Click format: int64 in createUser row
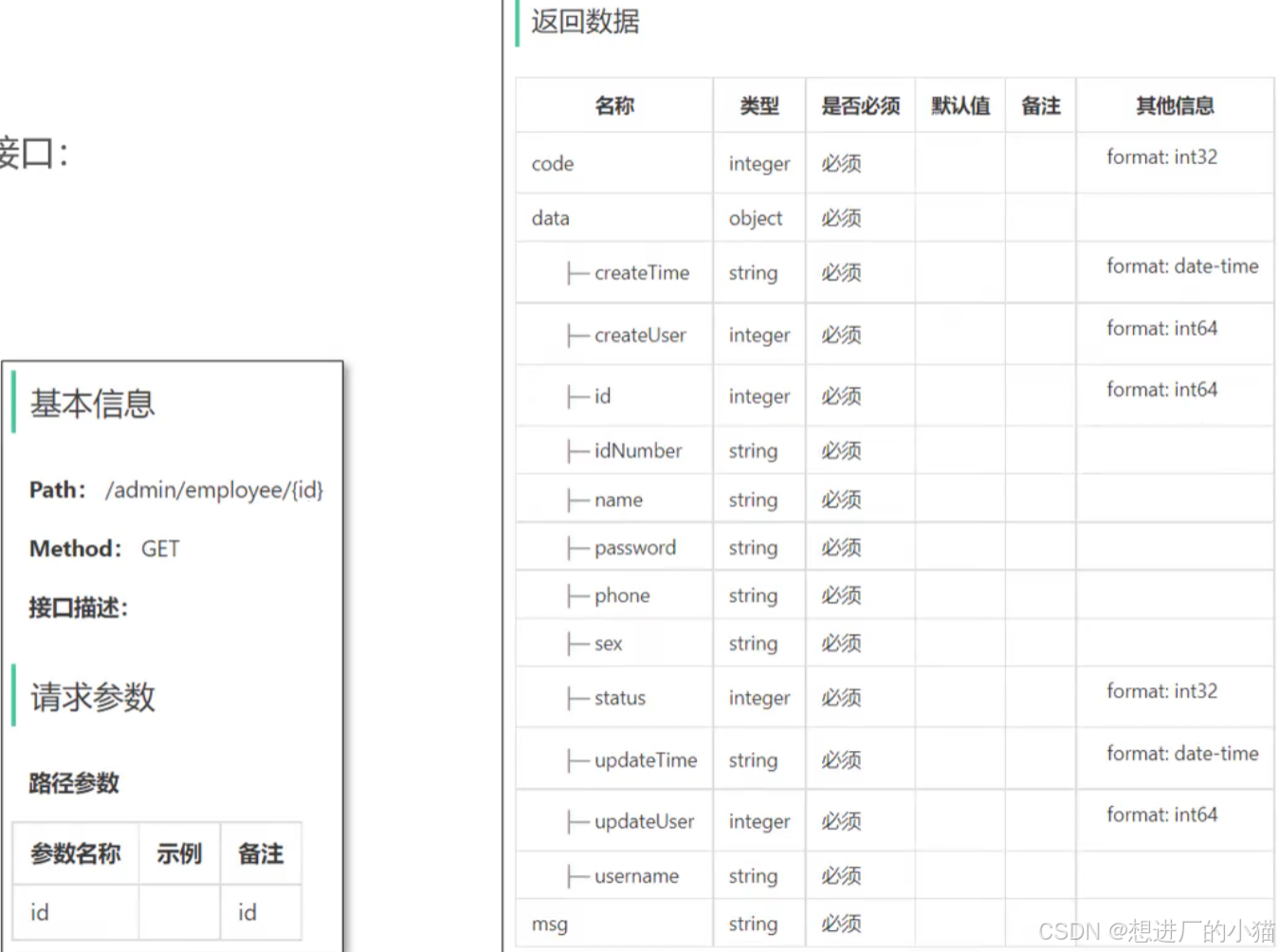The height and width of the screenshot is (952, 1279). click(x=1161, y=328)
